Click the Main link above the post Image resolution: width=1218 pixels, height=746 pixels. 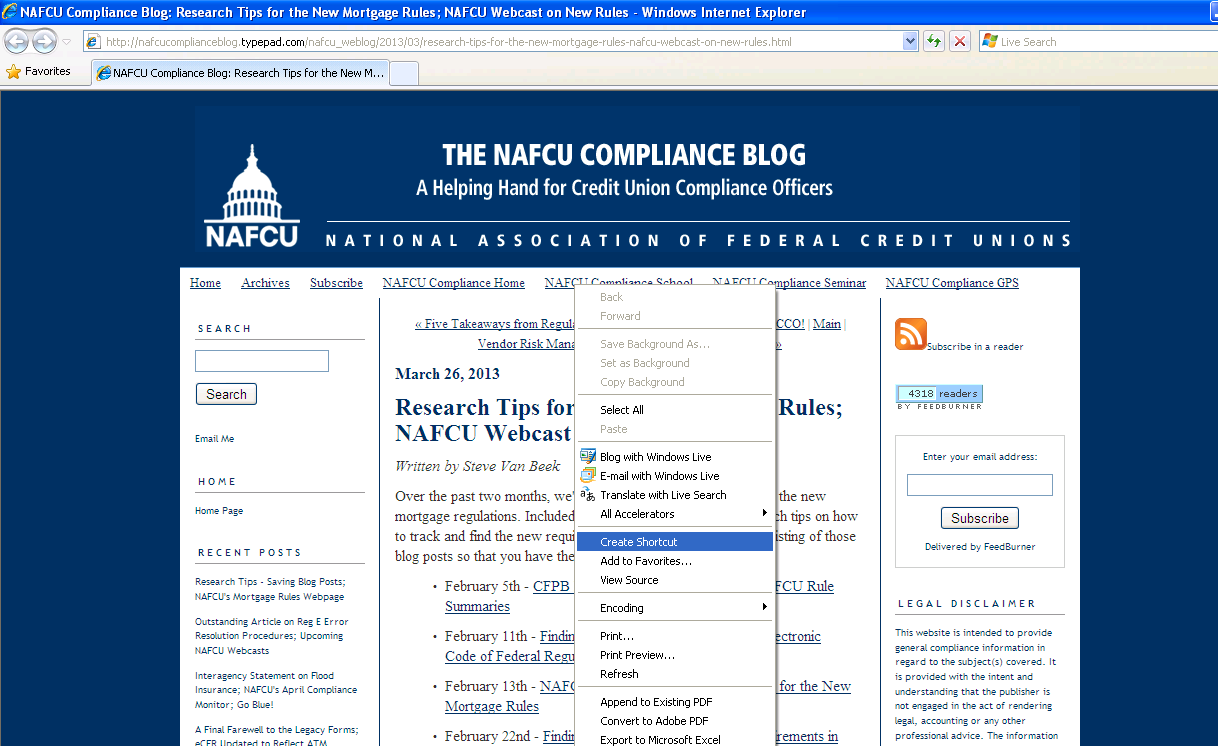(826, 324)
